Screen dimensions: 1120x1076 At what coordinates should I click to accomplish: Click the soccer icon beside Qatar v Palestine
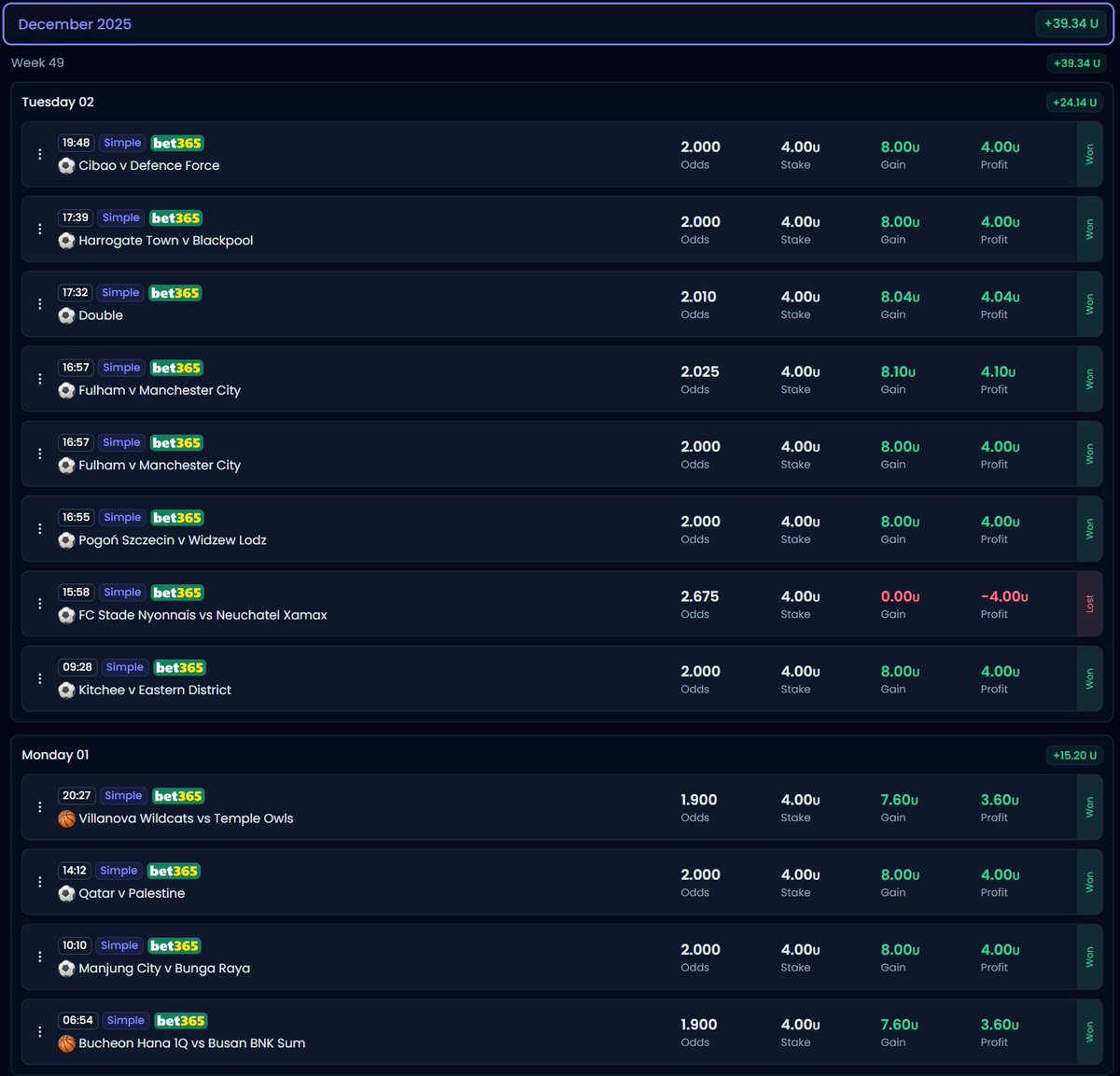(66, 893)
